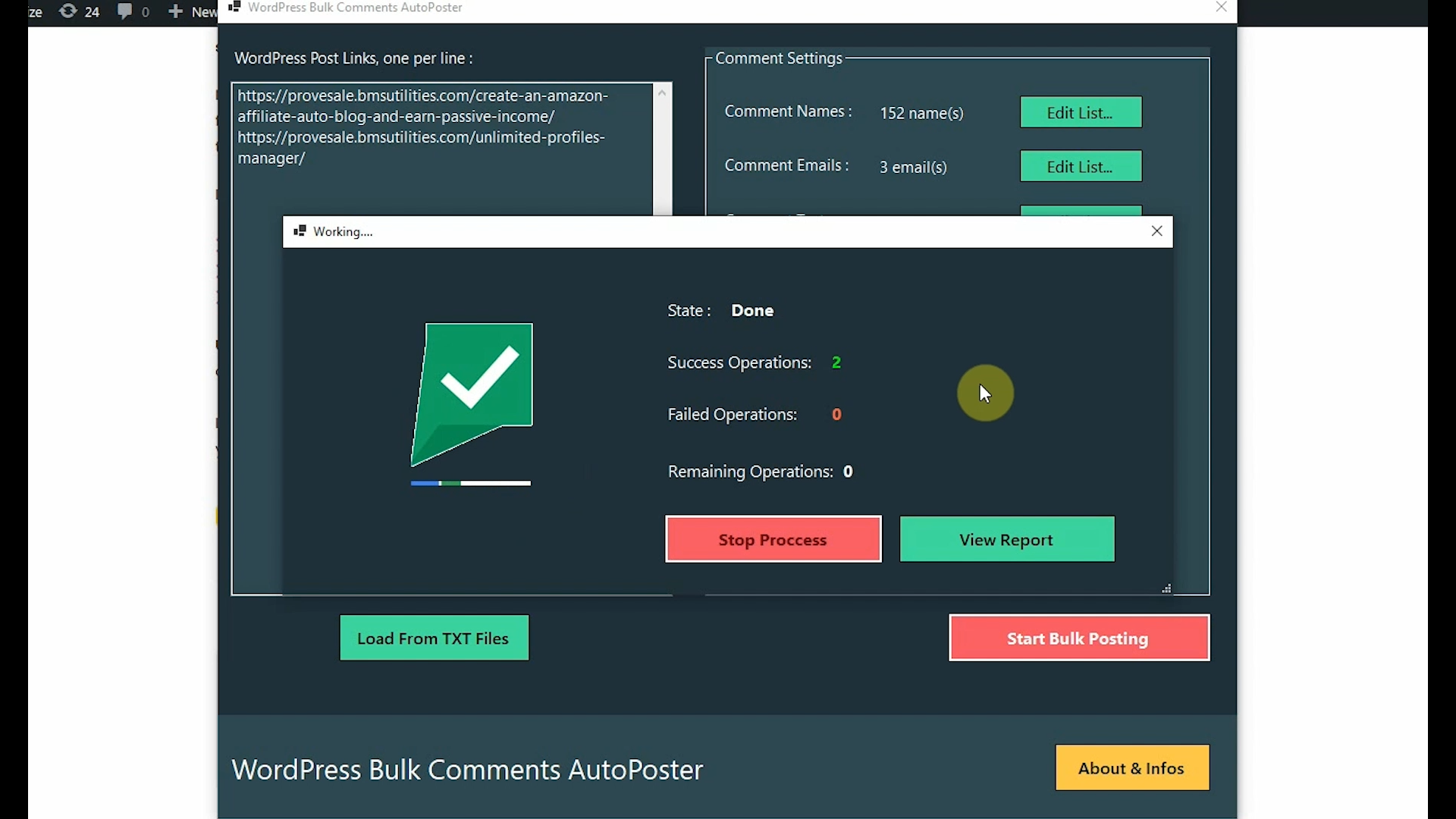This screenshot has height=819, width=1456.
Task: Click the + New icon in the admin bar
Action: click(x=177, y=11)
